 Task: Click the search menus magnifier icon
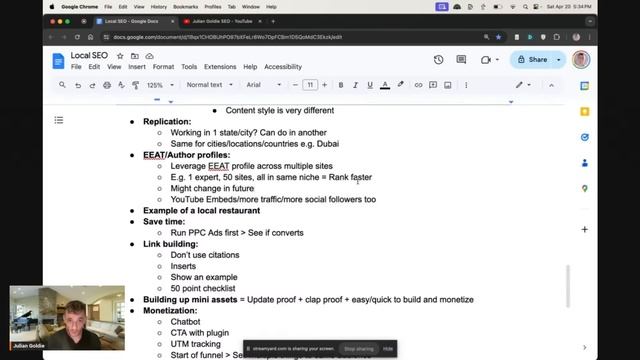62,85
